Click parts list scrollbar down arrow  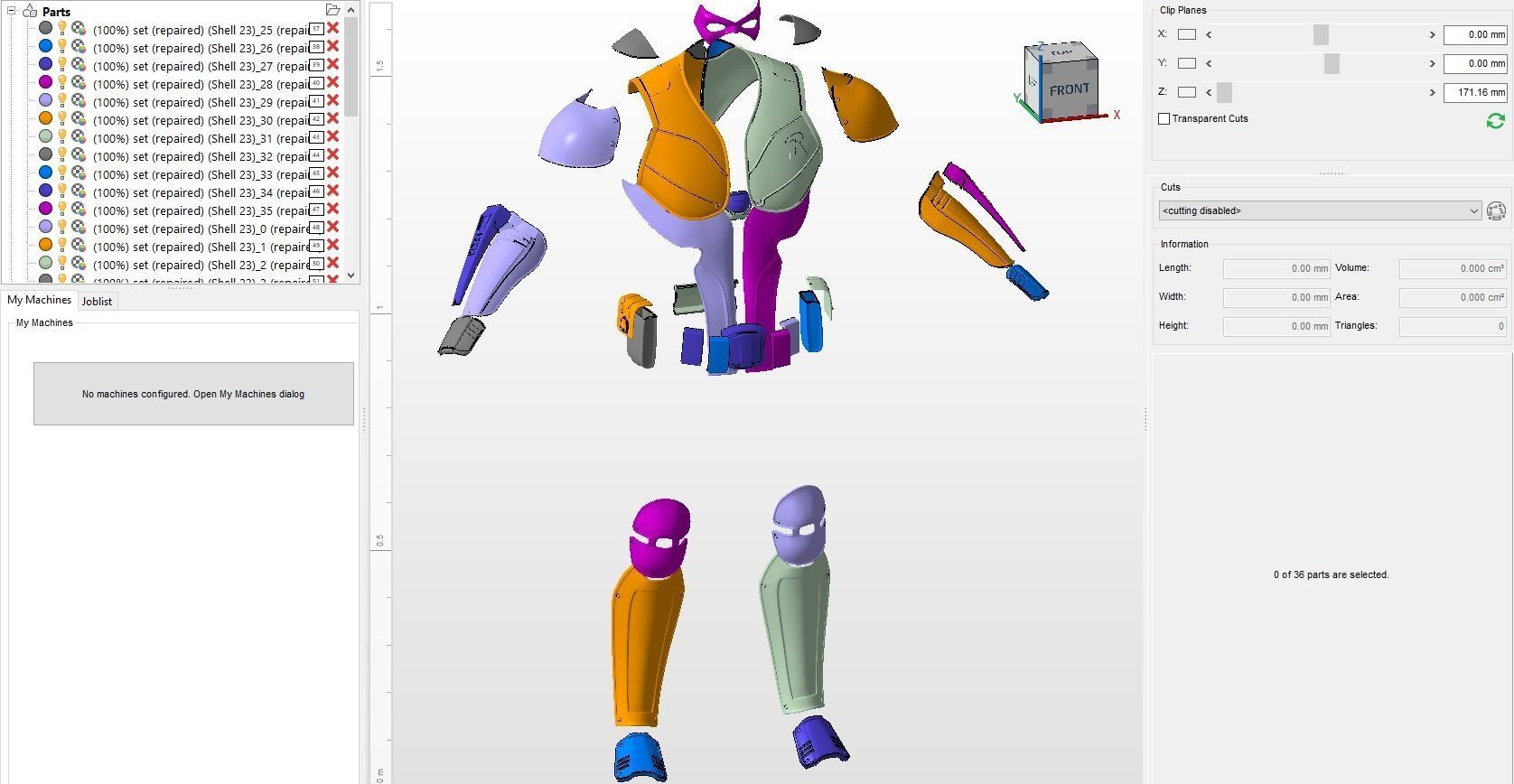point(351,275)
